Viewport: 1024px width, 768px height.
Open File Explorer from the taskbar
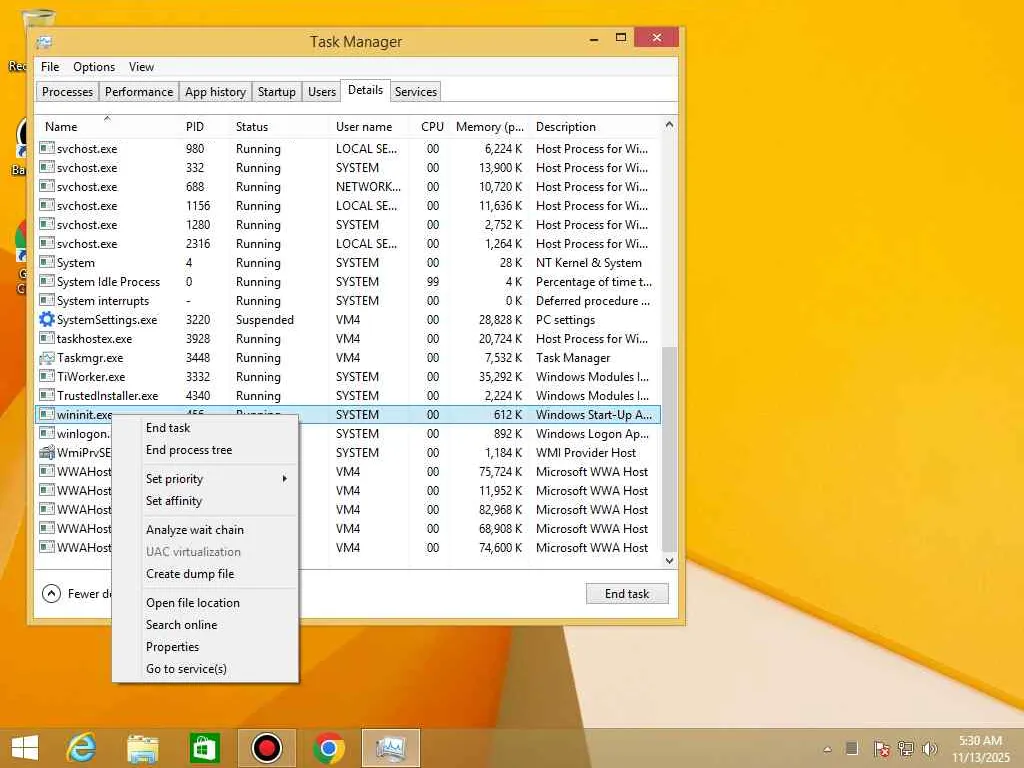click(142, 748)
